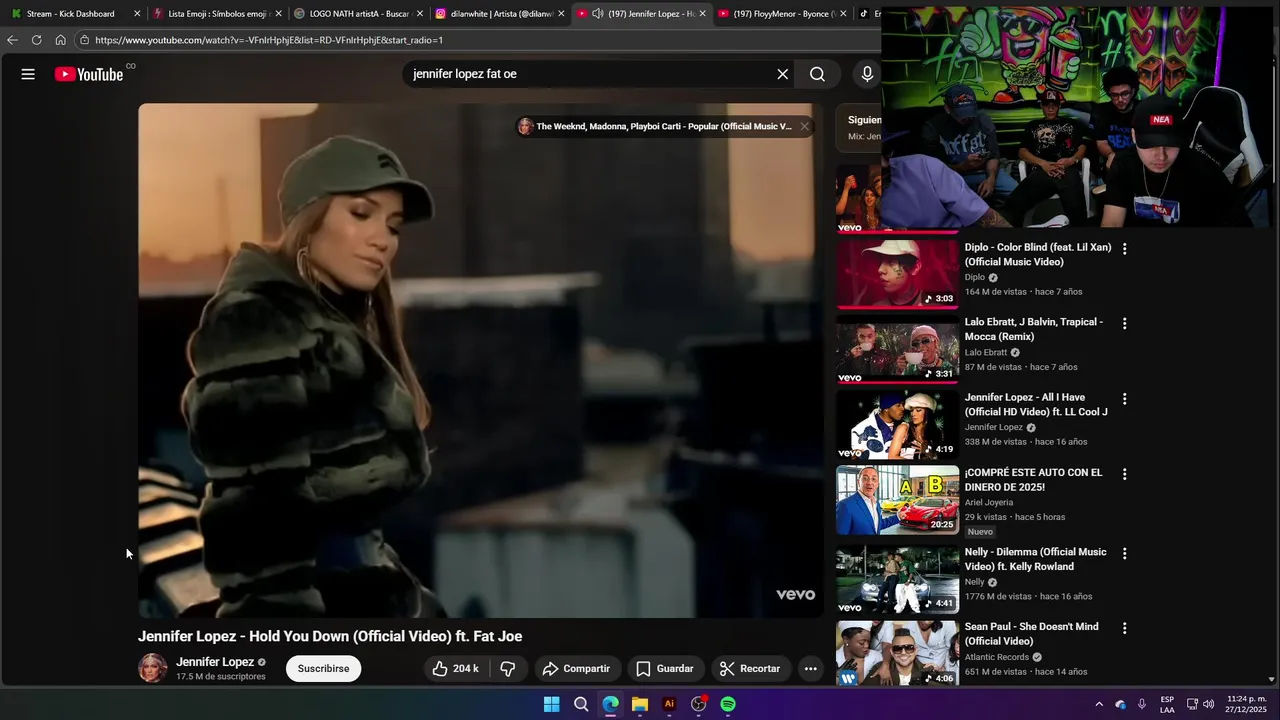The width and height of the screenshot is (1280, 720).
Task: Go back with browser back arrow
Action: pos(12,40)
